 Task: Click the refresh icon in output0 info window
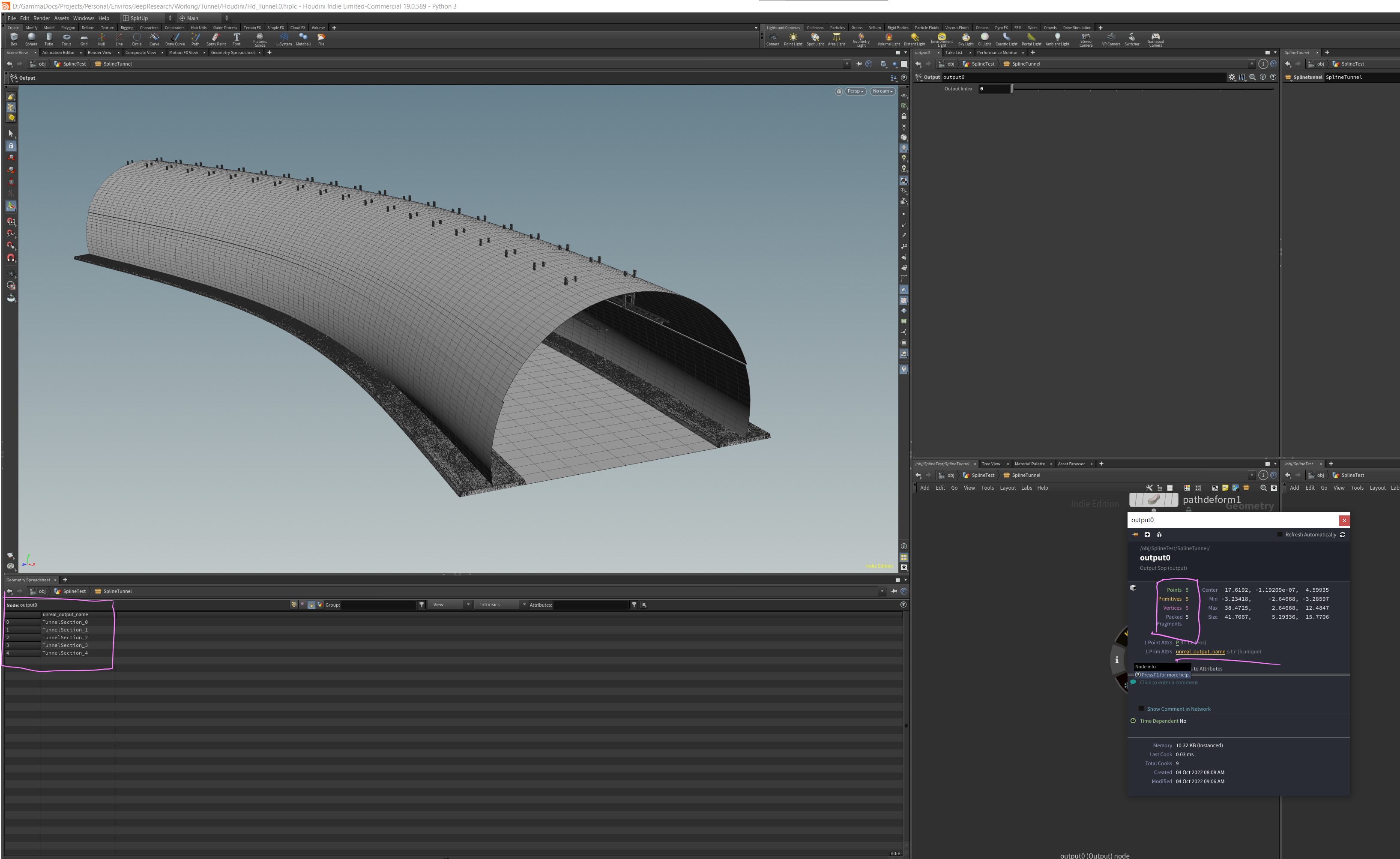coord(1343,535)
